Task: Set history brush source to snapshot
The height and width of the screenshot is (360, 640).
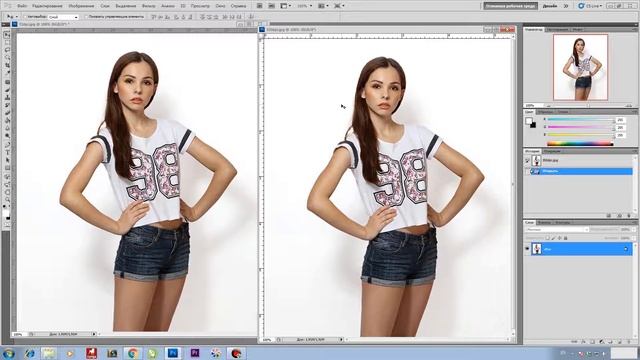Action: pos(527,160)
